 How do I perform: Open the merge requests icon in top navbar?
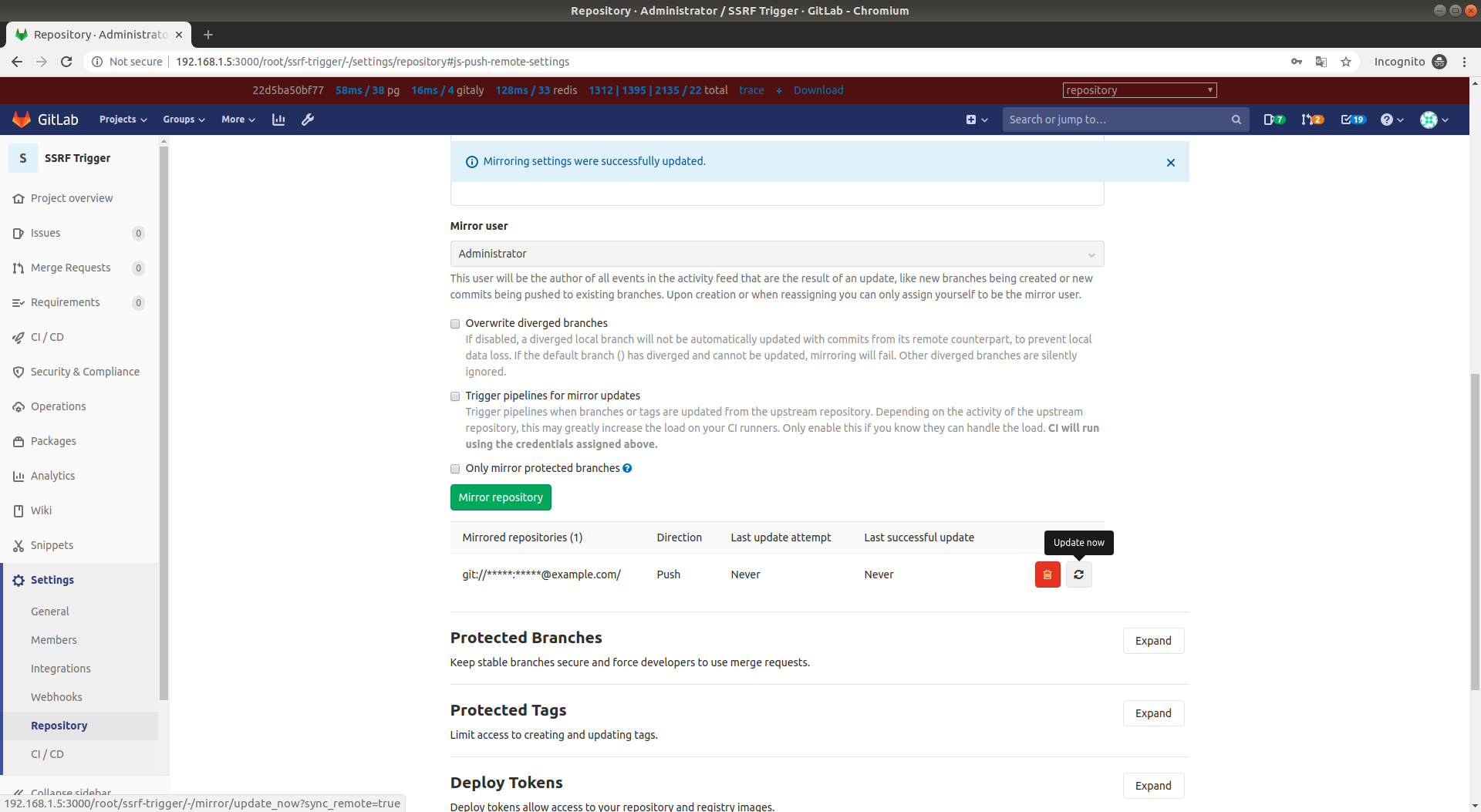click(1311, 120)
